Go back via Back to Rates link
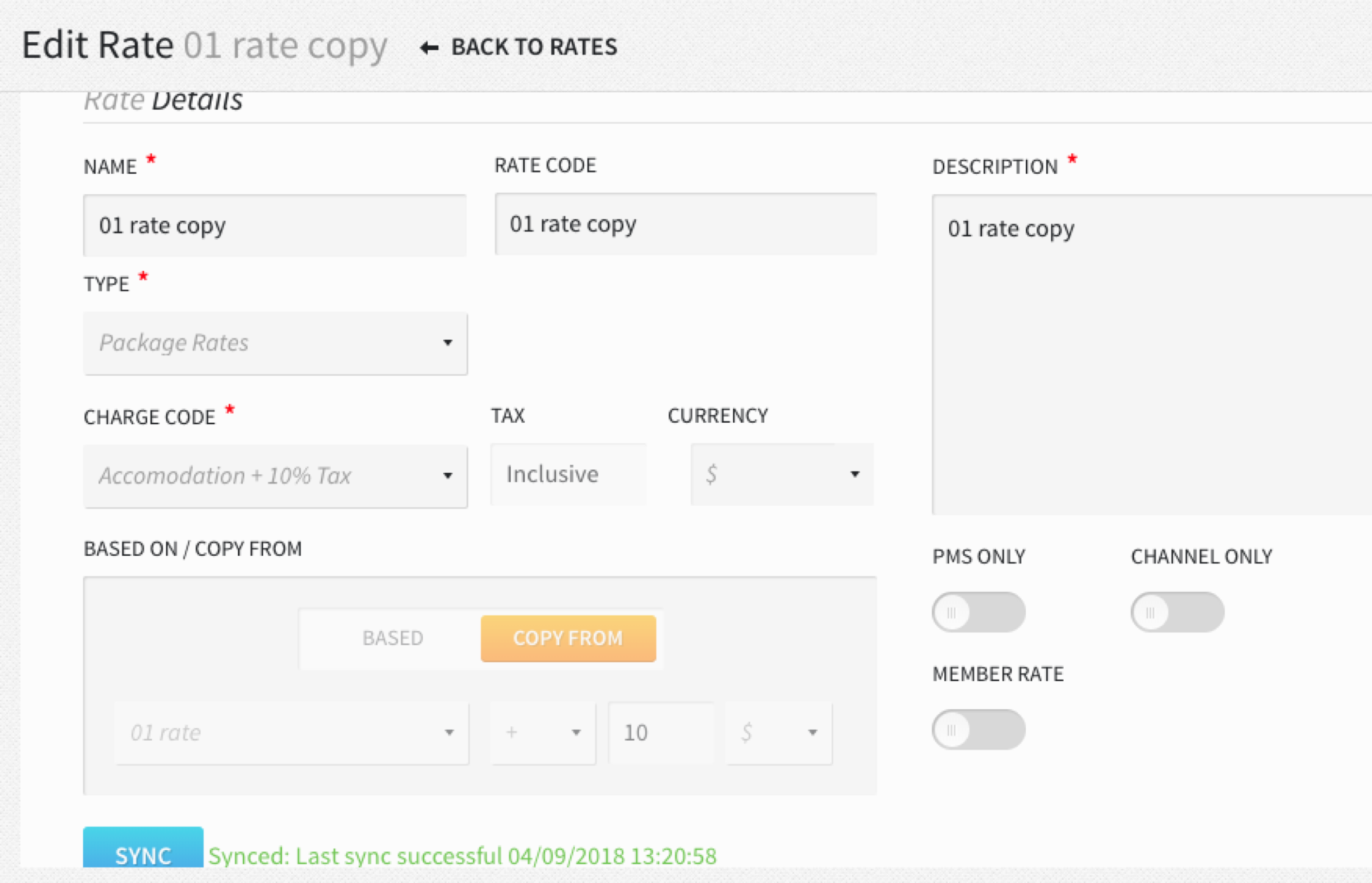1372x883 pixels. (519, 47)
